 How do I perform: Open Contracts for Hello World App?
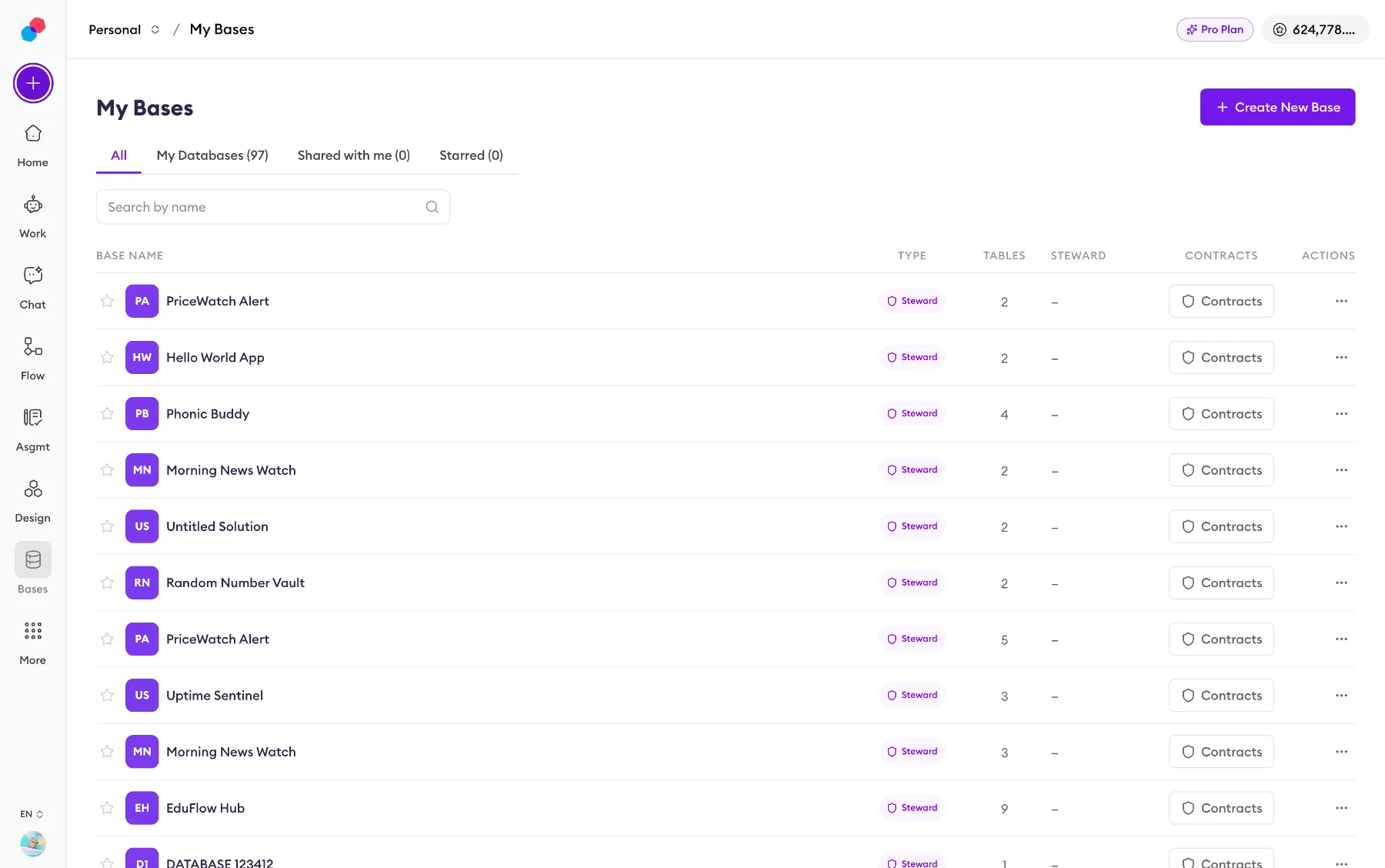(x=1221, y=357)
